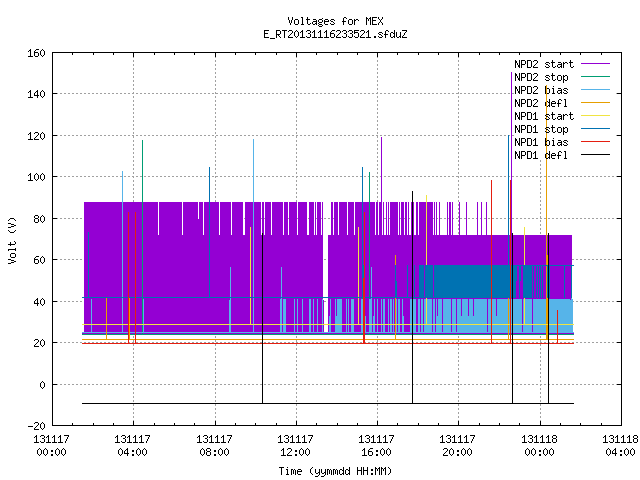Screen dimensions: 640x480
Task: Click the 'NPD2 bias' legend label
Action: point(541,90)
